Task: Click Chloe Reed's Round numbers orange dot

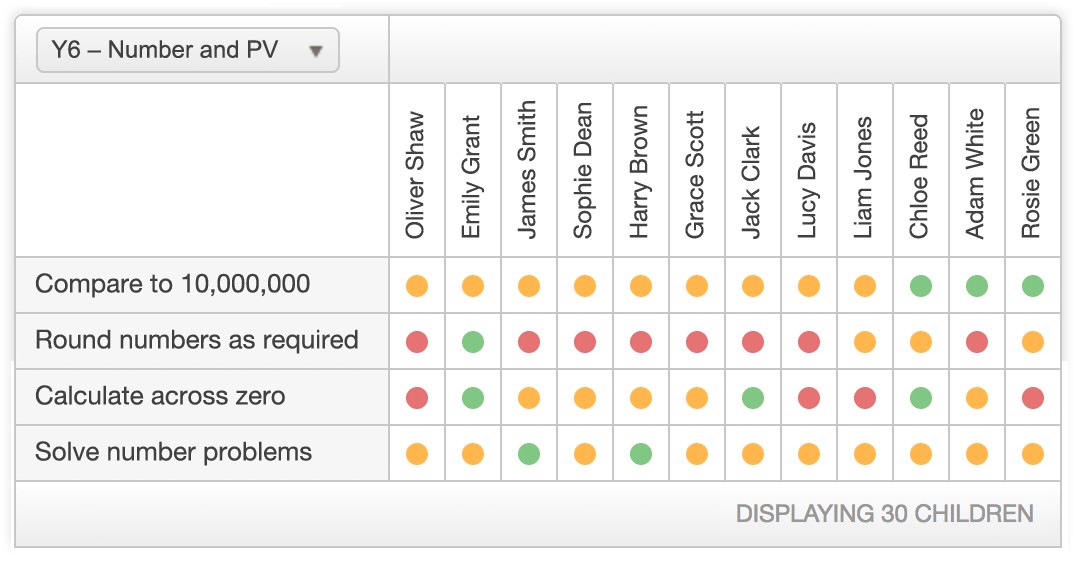Action: click(921, 341)
